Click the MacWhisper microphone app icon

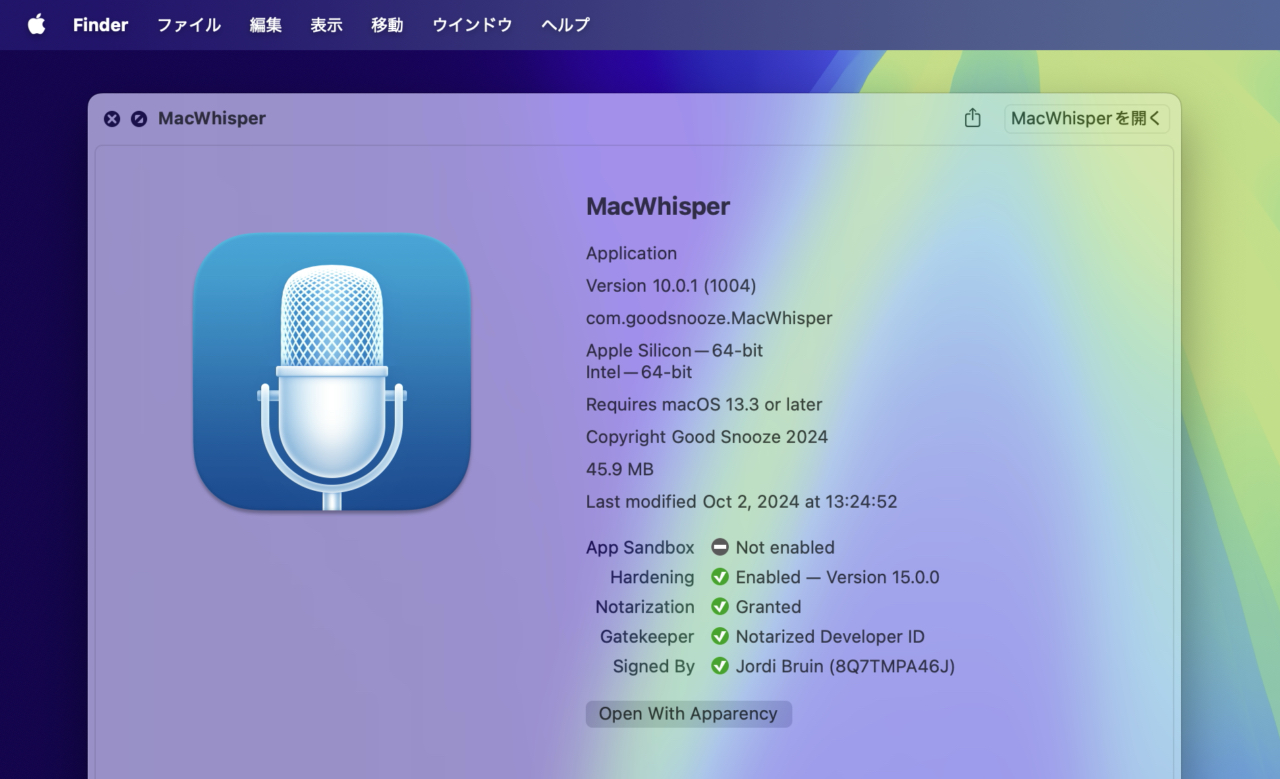[x=332, y=372]
